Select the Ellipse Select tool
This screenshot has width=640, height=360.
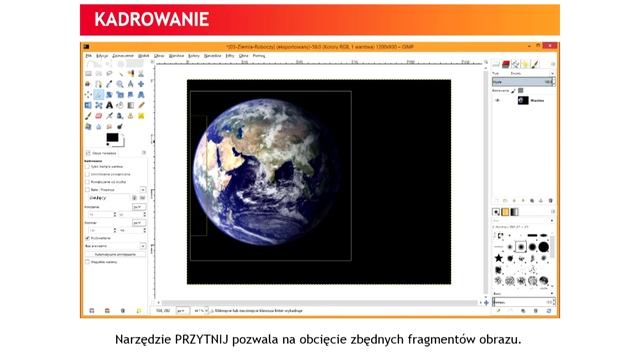pyautogui.click(x=99, y=74)
